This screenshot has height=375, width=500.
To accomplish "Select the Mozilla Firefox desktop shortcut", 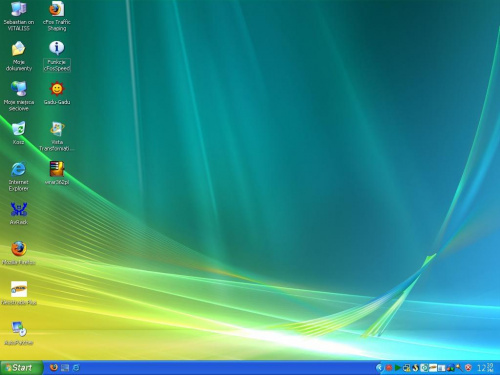I will (x=19, y=249).
